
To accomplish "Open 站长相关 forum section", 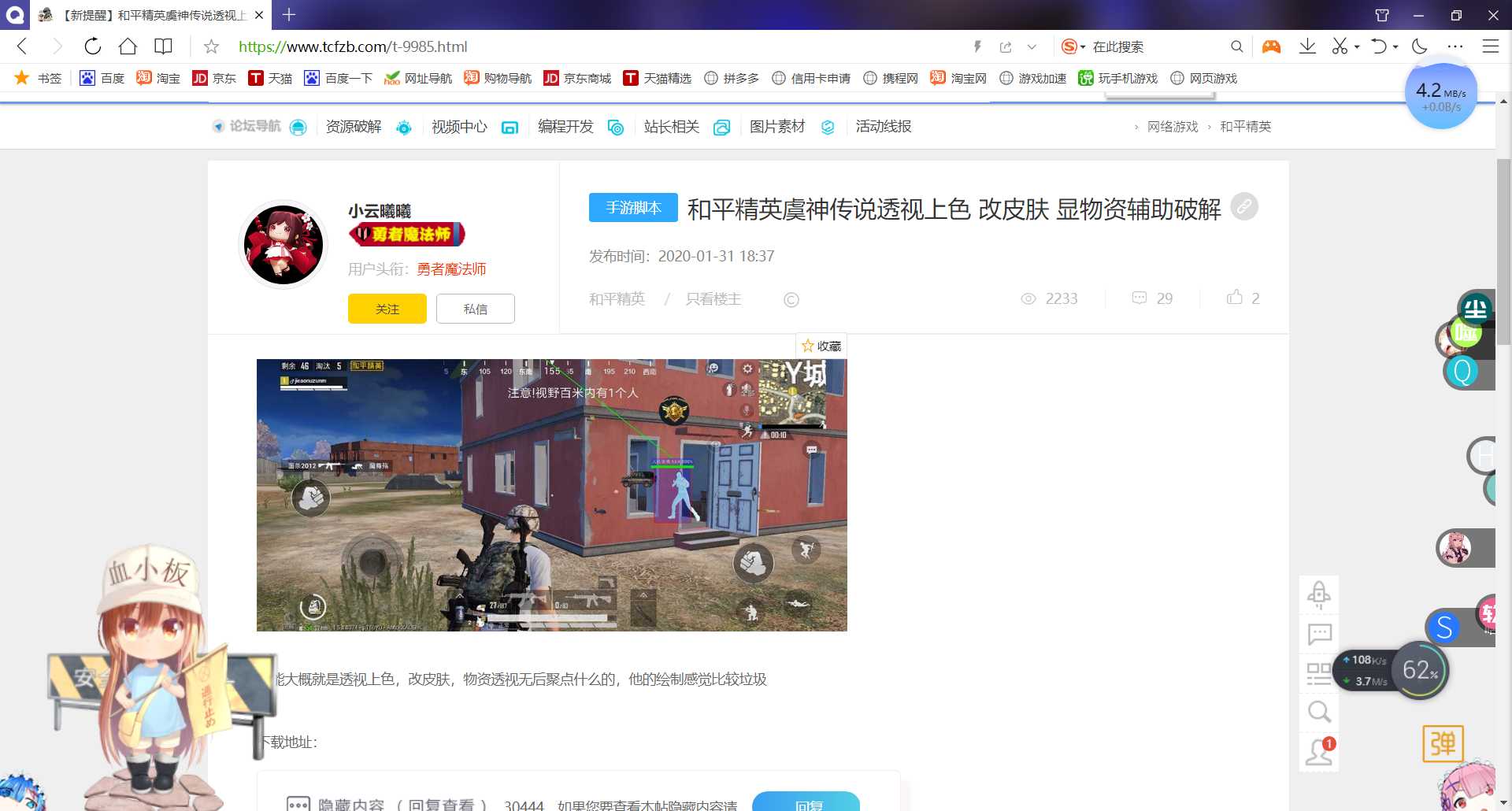I will tap(672, 127).
